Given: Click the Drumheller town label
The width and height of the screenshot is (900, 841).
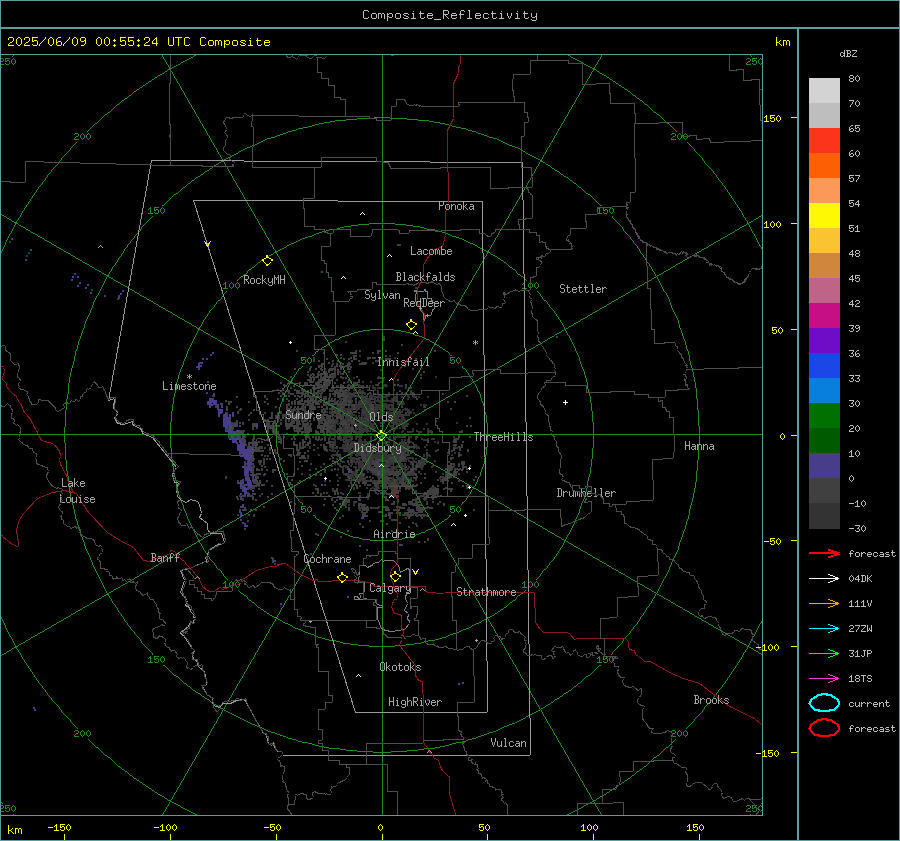Looking at the screenshot, I should (586, 493).
